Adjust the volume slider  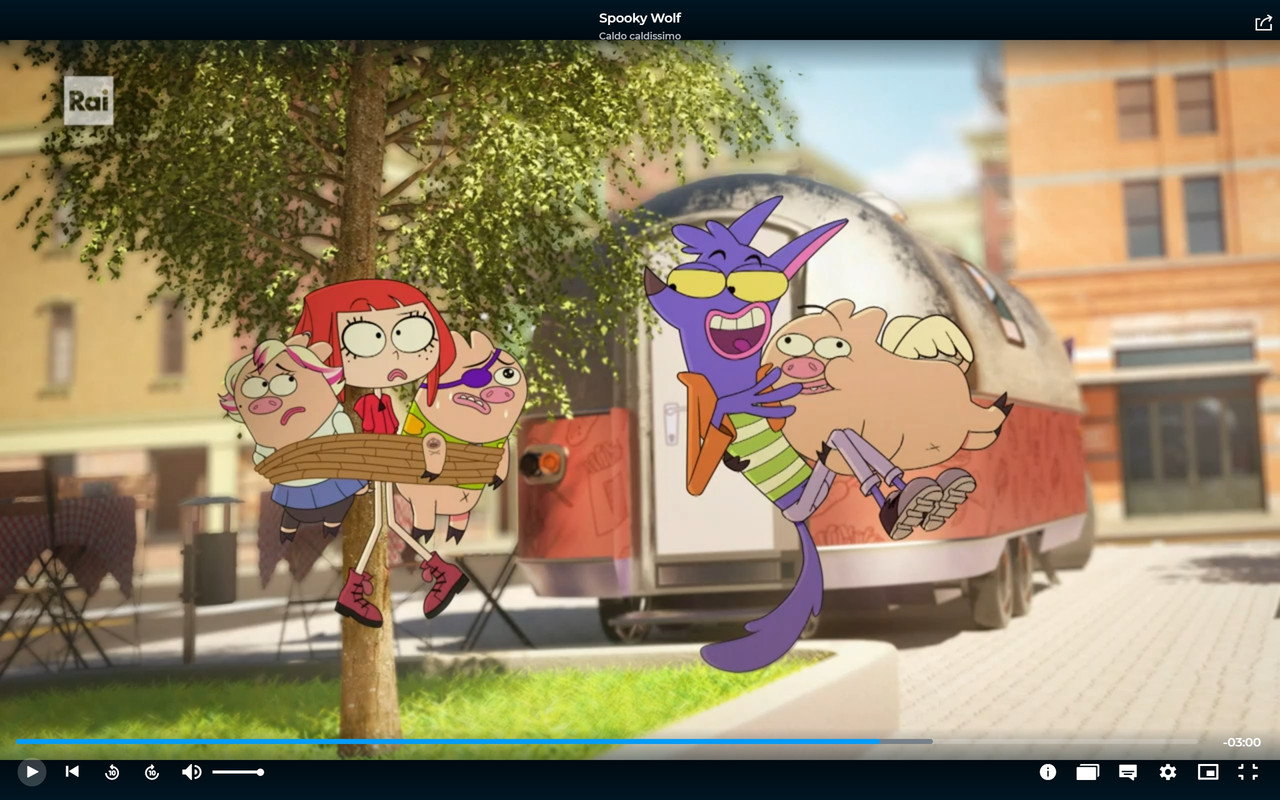[x=238, y=772]
